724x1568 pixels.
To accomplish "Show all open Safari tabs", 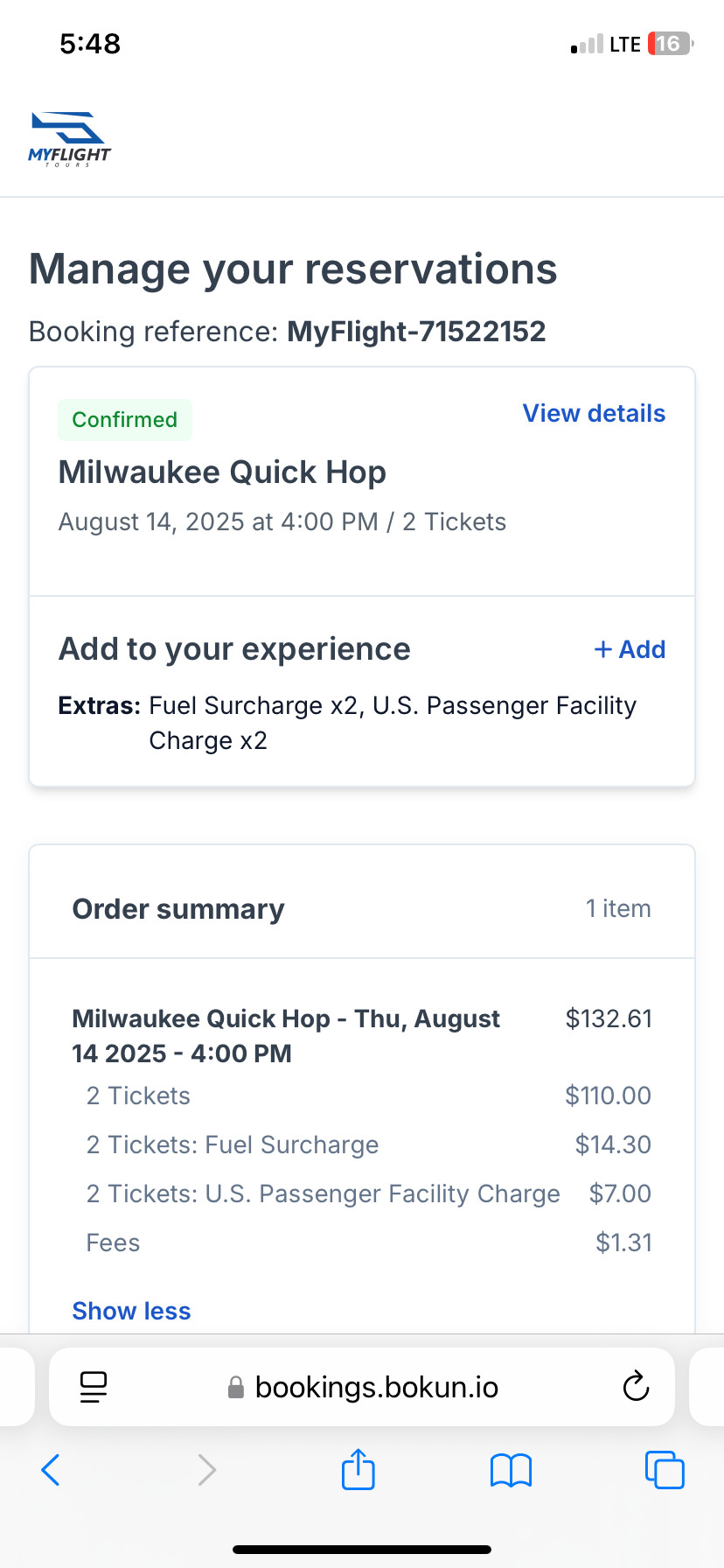I will click(664, 1470).
